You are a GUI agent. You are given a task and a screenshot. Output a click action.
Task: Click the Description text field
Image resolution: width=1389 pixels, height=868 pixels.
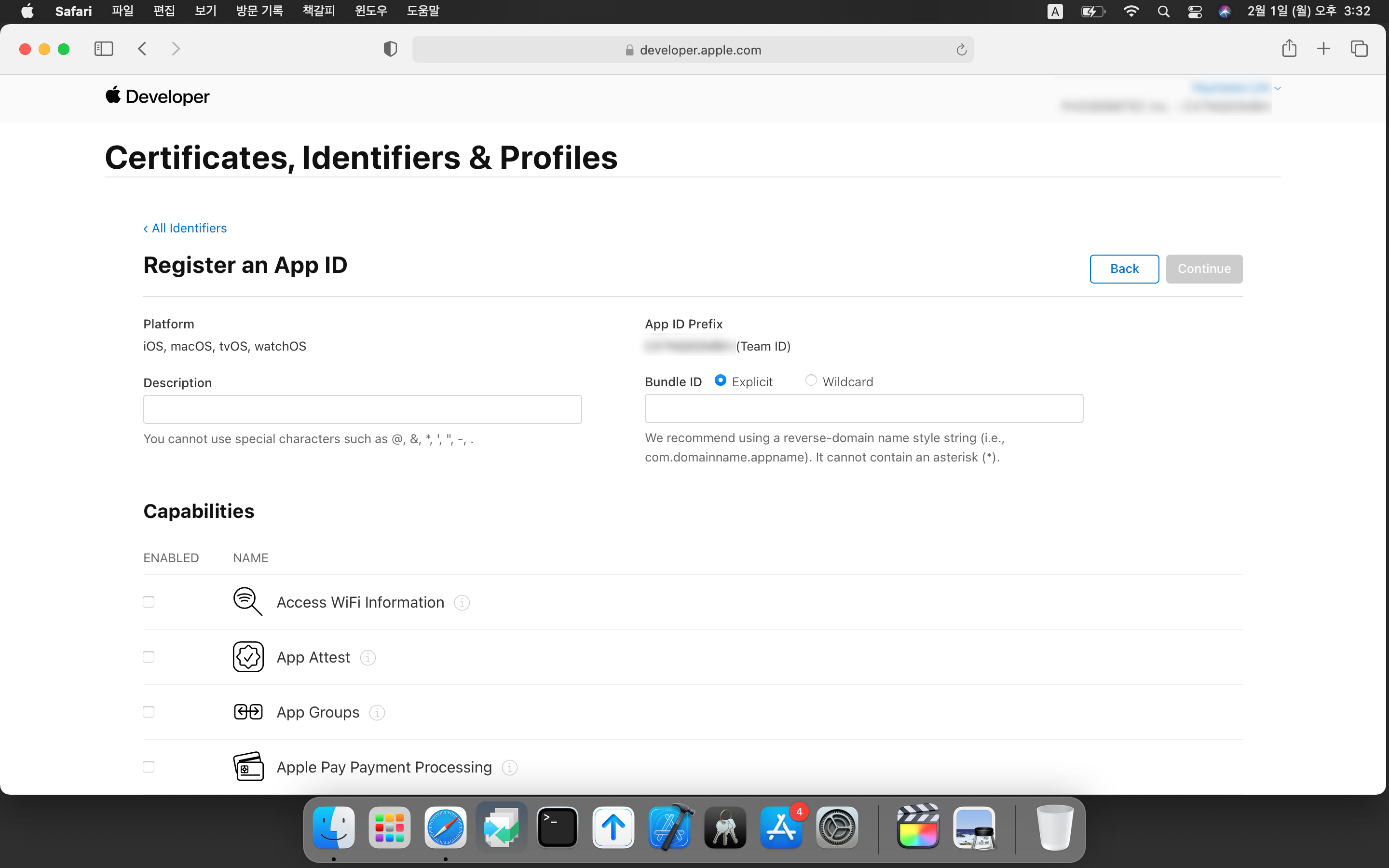(x=362, y=409)
